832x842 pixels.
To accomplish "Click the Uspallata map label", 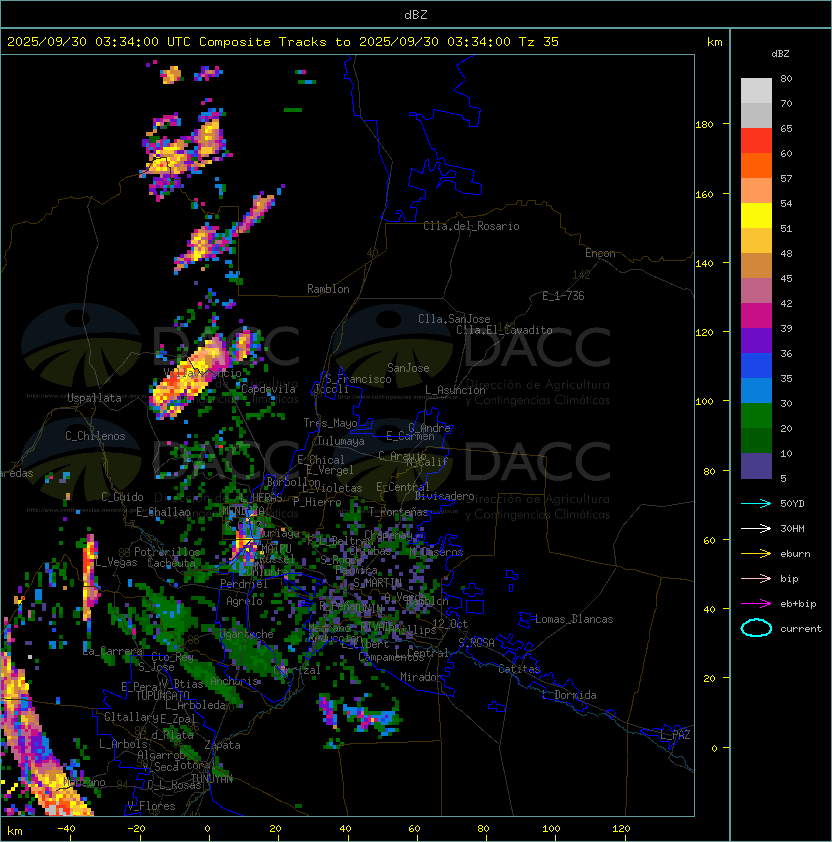I will pyautogui.click(x=94, y=398).
